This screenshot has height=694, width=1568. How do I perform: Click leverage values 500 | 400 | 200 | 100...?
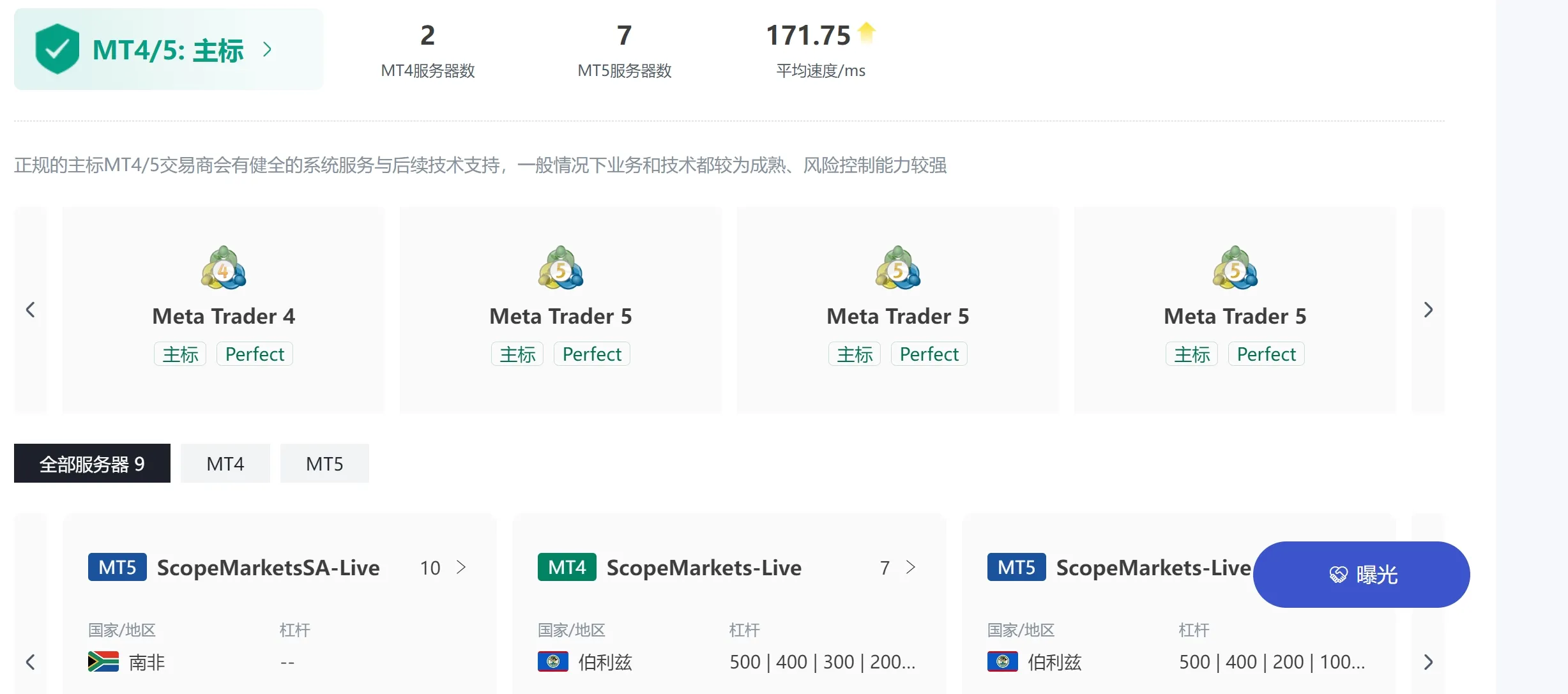[1272, 662]
